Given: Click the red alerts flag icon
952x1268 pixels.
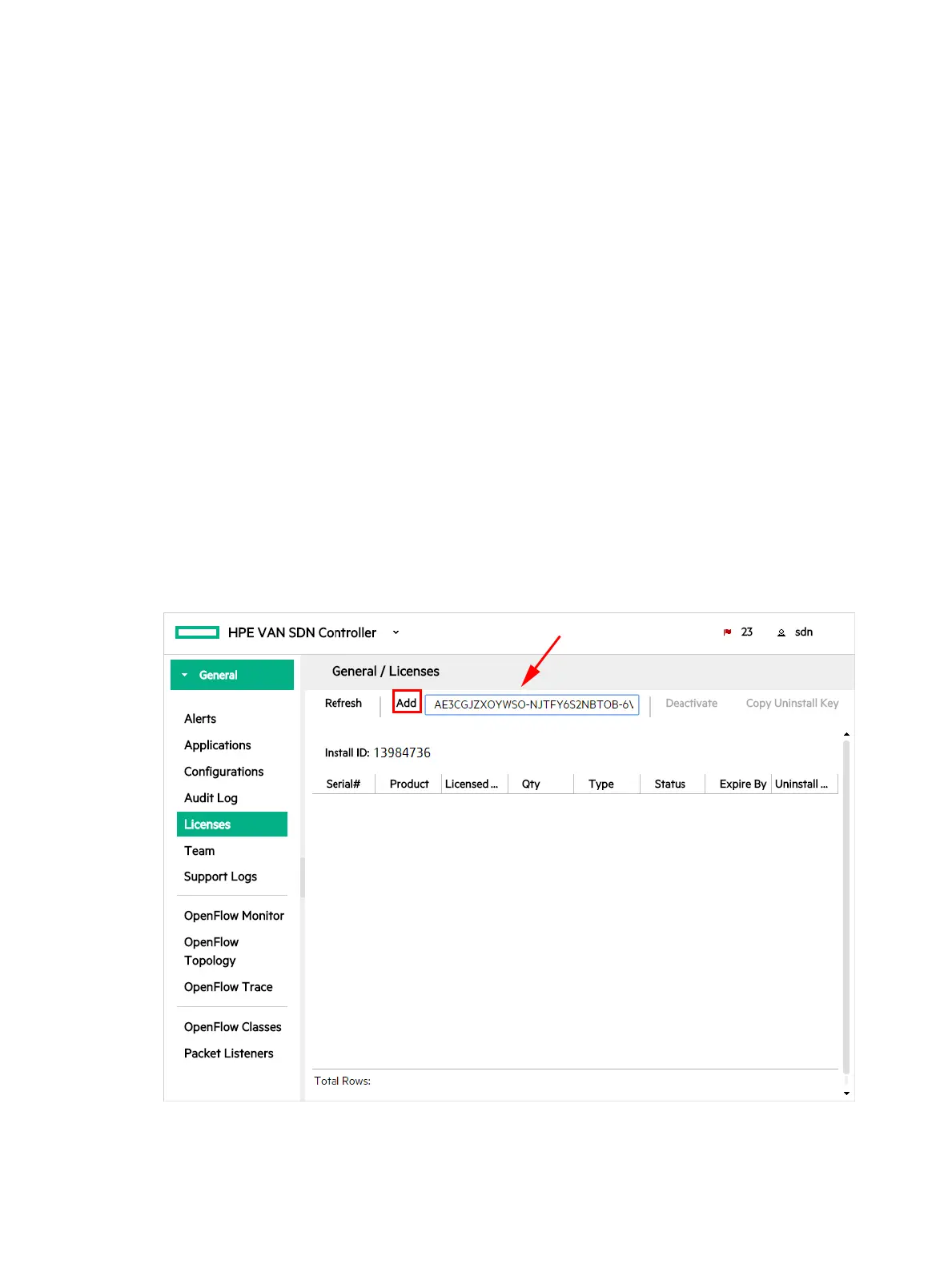Looking at the screenshot, I should [x=727, y=632].
